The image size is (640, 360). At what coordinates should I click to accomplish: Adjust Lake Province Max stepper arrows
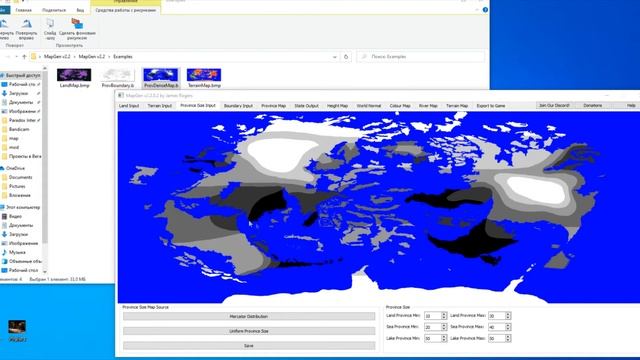point(508,338)
